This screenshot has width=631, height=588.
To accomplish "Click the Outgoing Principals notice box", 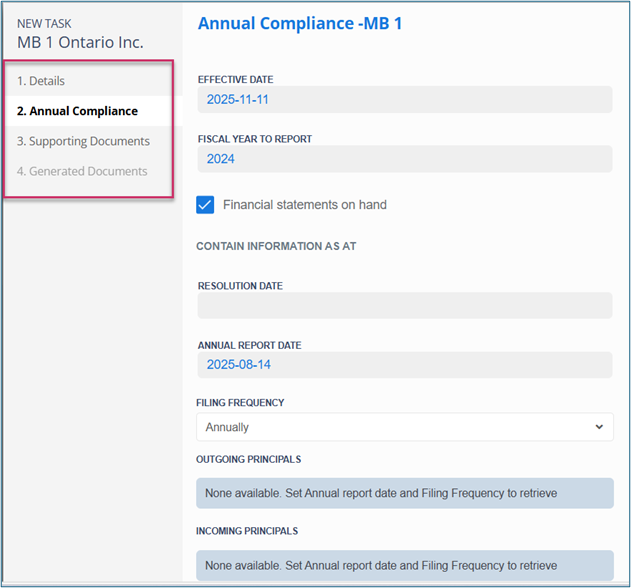I will pos(405,493).
